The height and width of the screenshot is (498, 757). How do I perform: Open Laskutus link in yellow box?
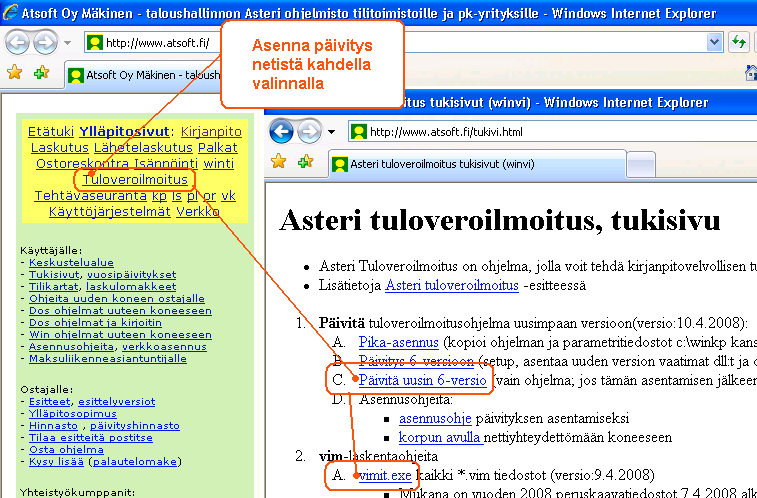60,148
